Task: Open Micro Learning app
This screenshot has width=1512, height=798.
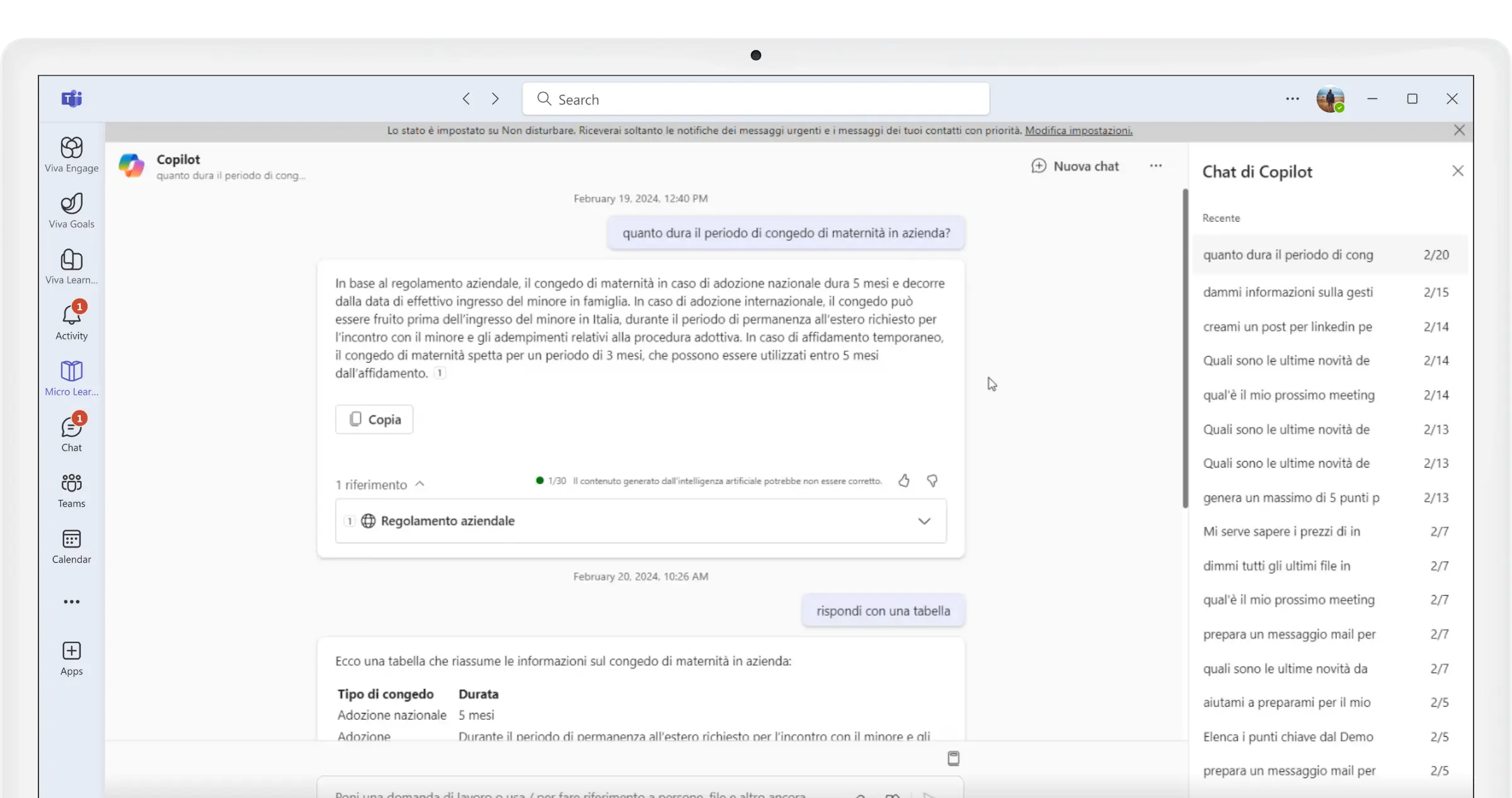Action: 71,378
